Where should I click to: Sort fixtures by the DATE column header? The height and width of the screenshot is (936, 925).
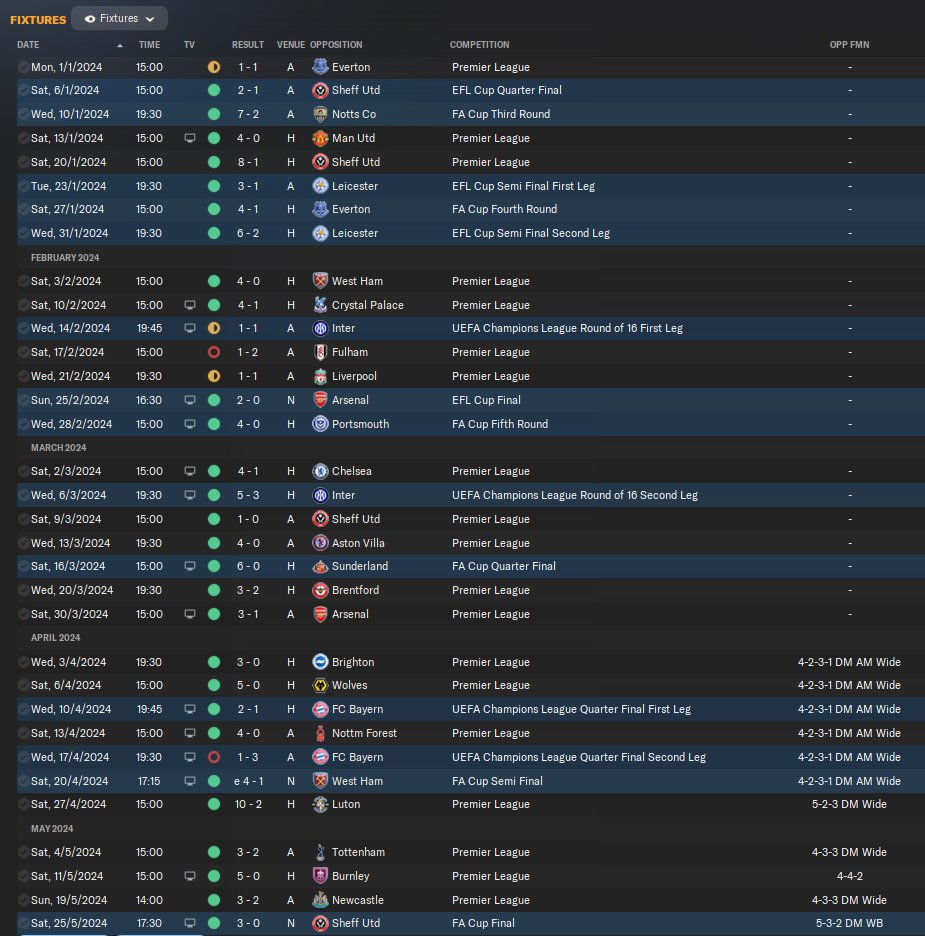[28, 45]
